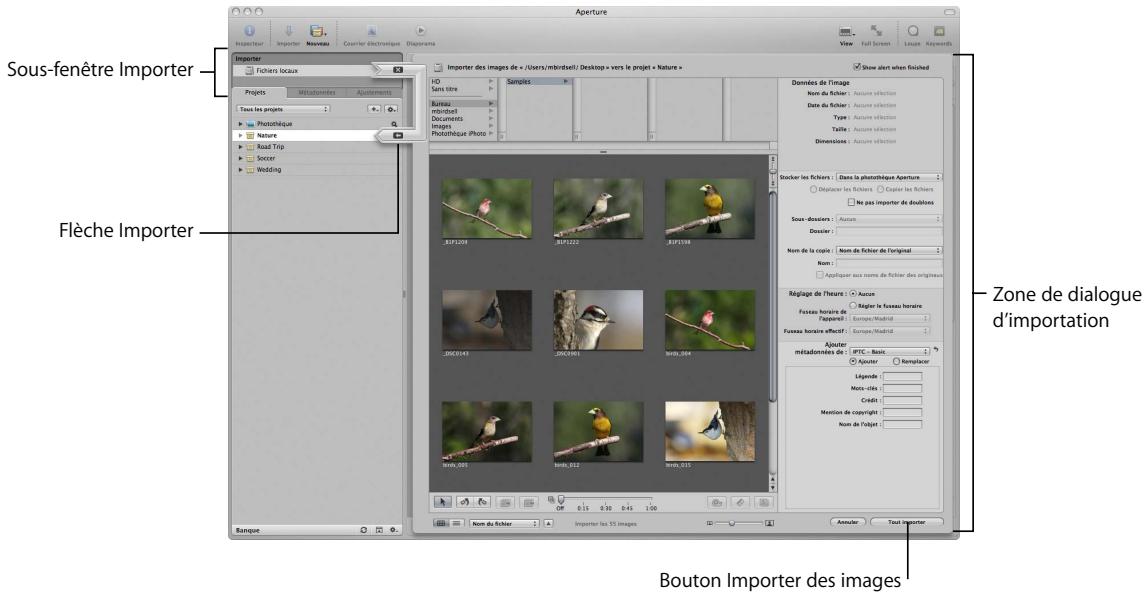1148x595 pixels.
Task: Choose the Remplacer metadata radio button
Action: pos(896,361)
